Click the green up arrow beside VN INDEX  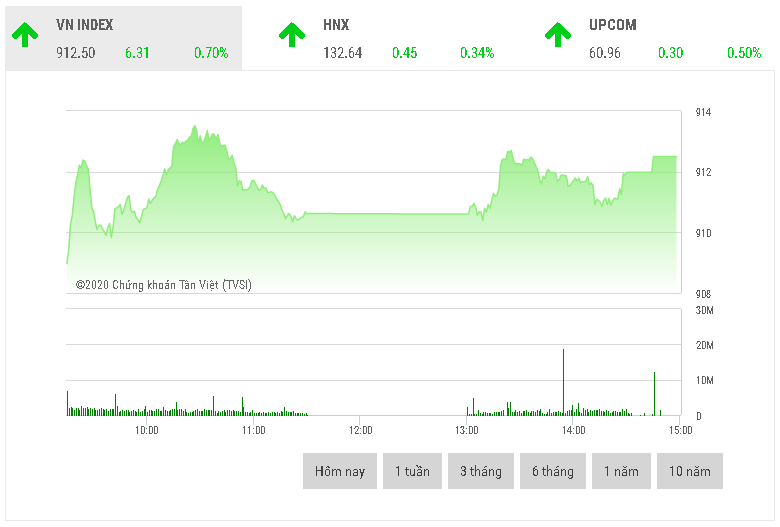pos(25,35)
